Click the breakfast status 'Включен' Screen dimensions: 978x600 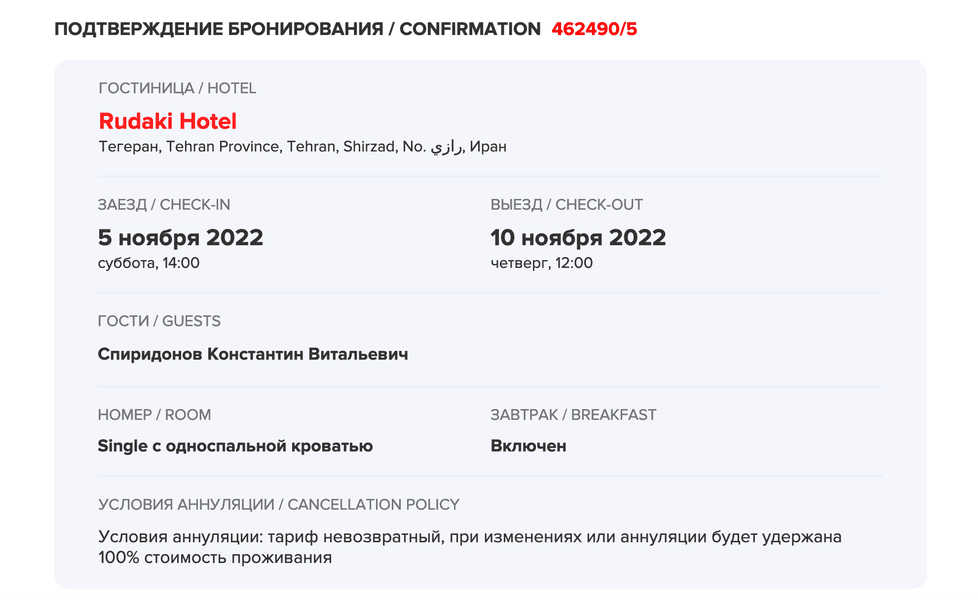click(528, 446)
